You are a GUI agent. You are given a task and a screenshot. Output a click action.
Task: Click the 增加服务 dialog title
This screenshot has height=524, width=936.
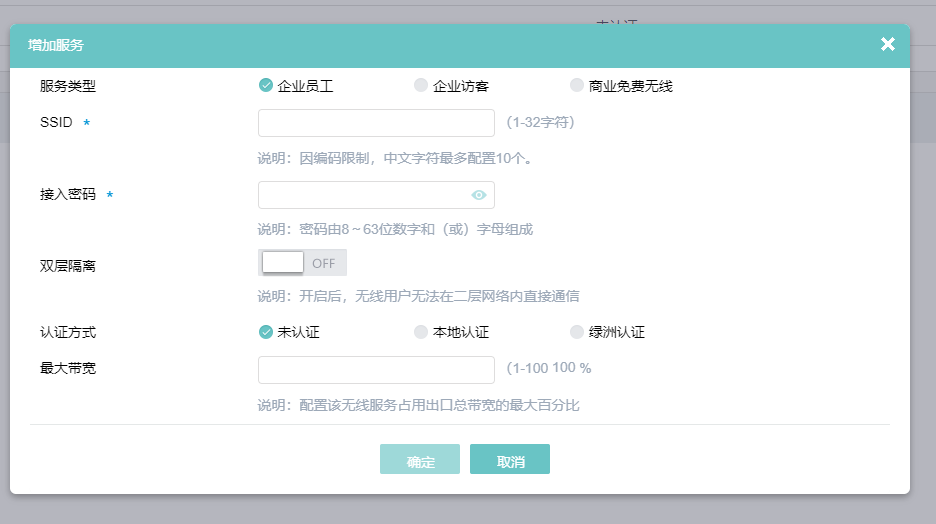click(x=56, y=45)
